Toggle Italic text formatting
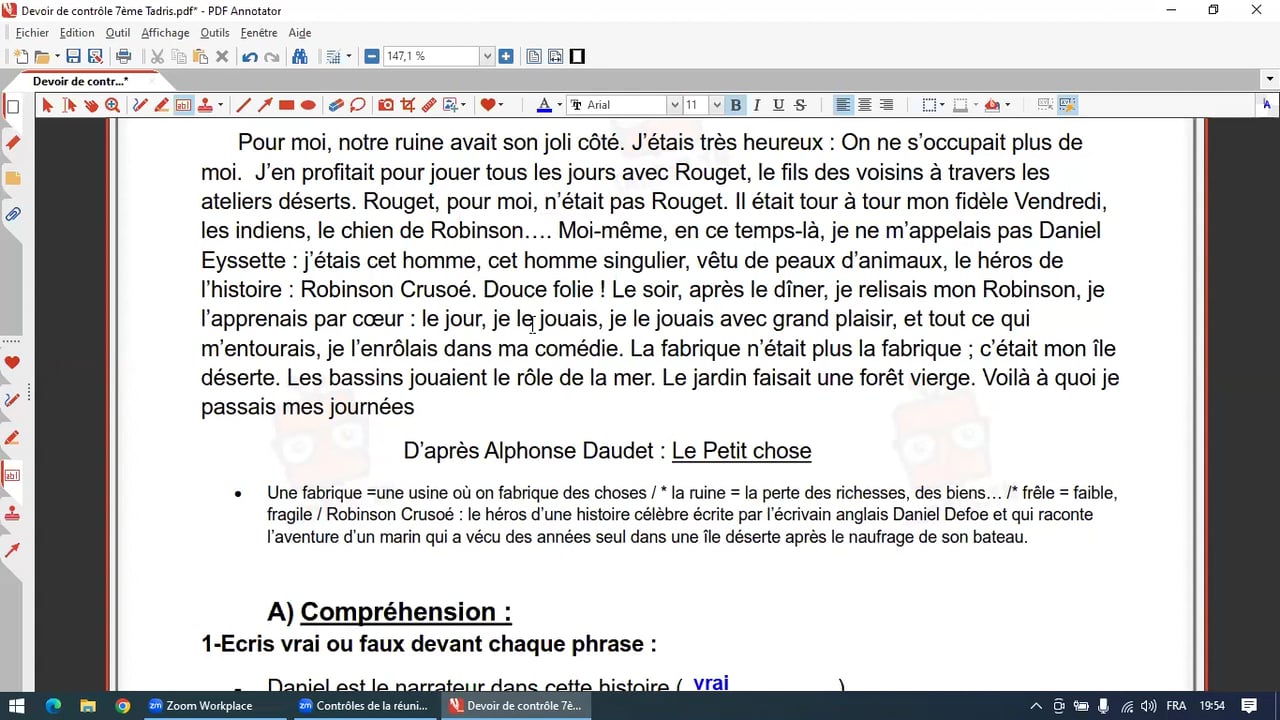 [x=757, y=105]
